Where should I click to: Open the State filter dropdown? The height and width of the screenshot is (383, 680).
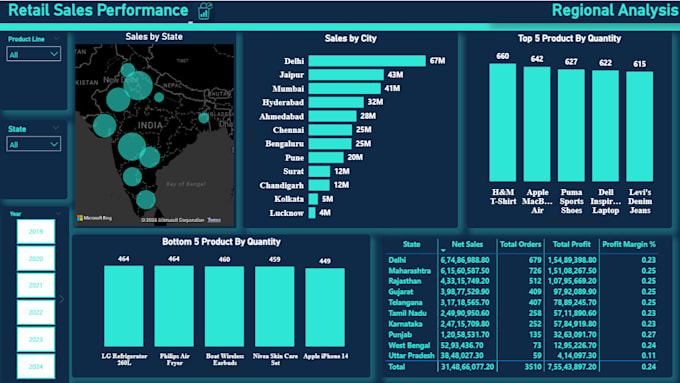point(33,144)
